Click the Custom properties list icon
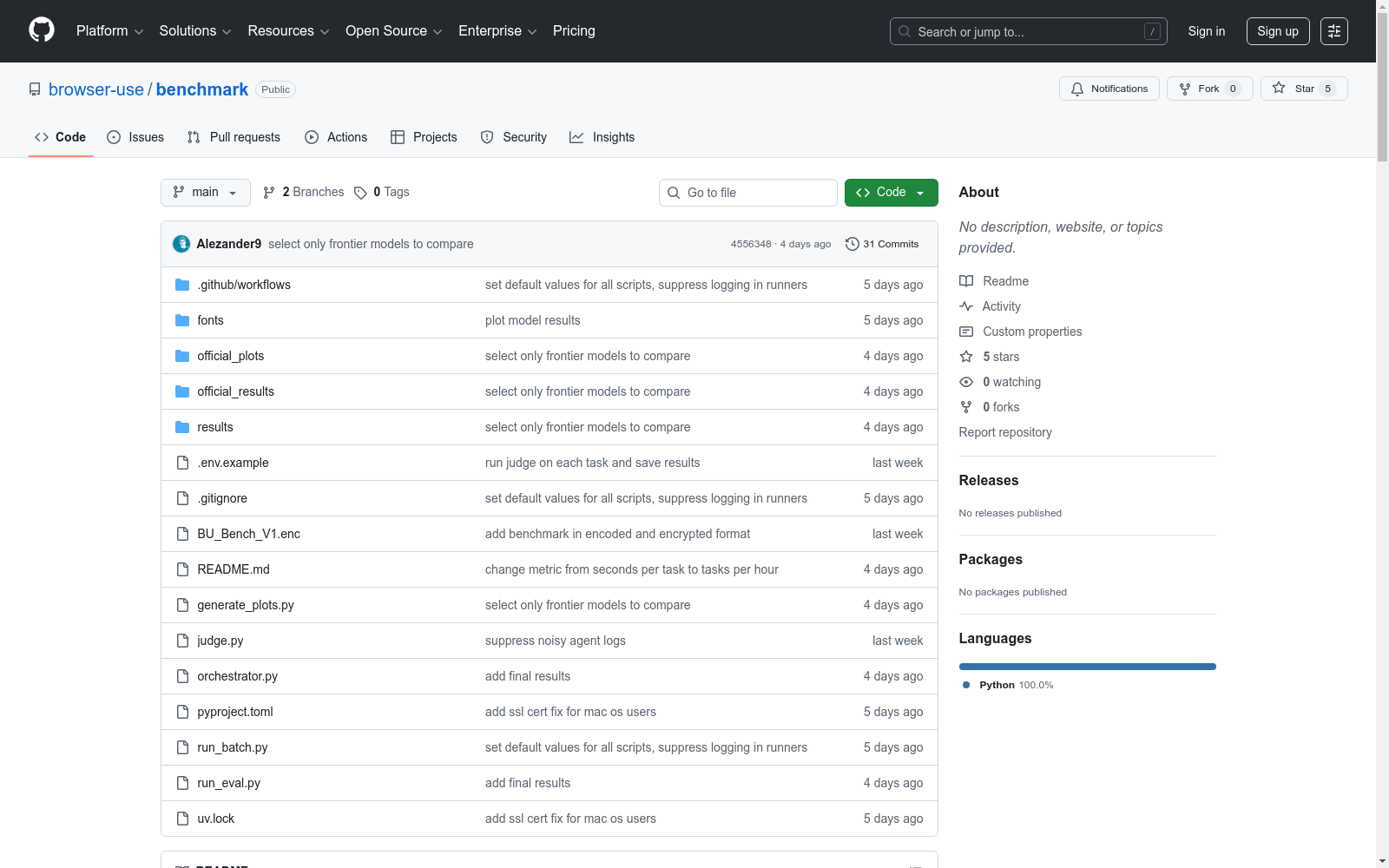Viewport: 1389px width, 868px height. [x=966, y=332]
